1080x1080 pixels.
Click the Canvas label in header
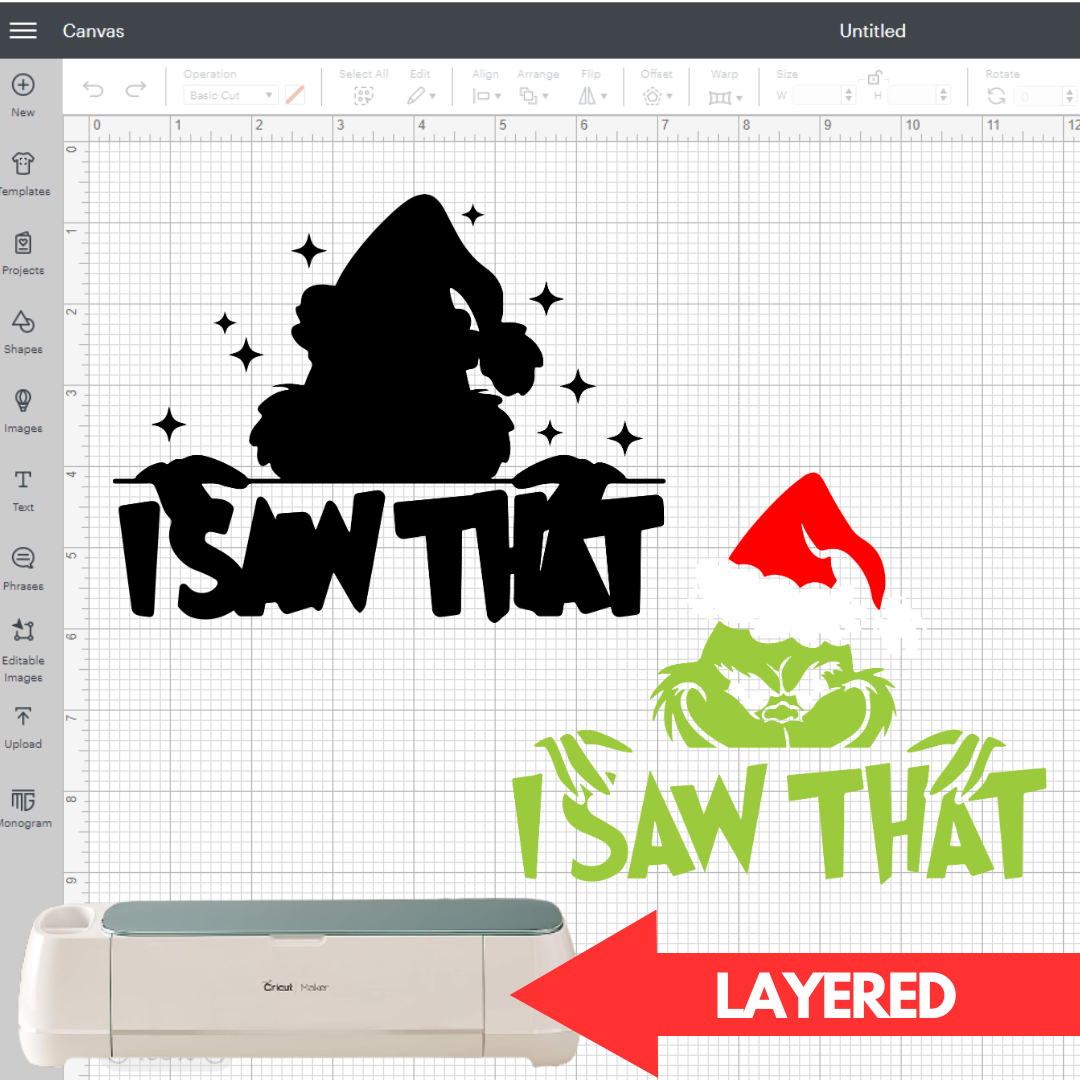[x=93, y=31]
